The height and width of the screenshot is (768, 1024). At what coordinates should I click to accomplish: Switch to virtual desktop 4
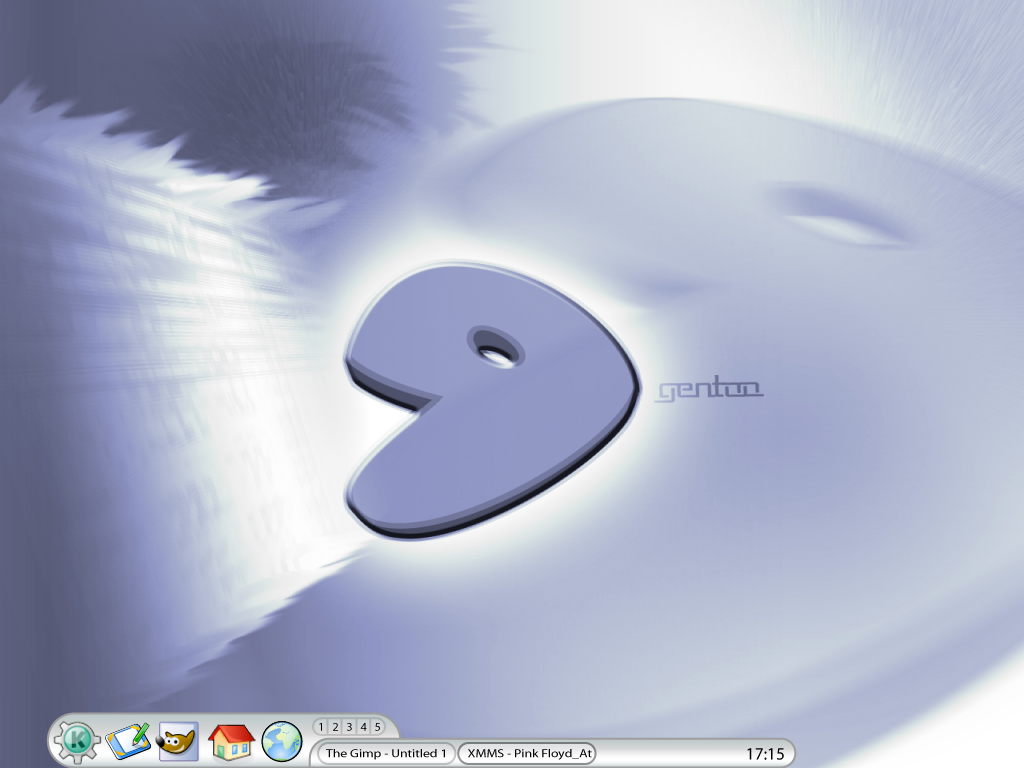point(364,727)
